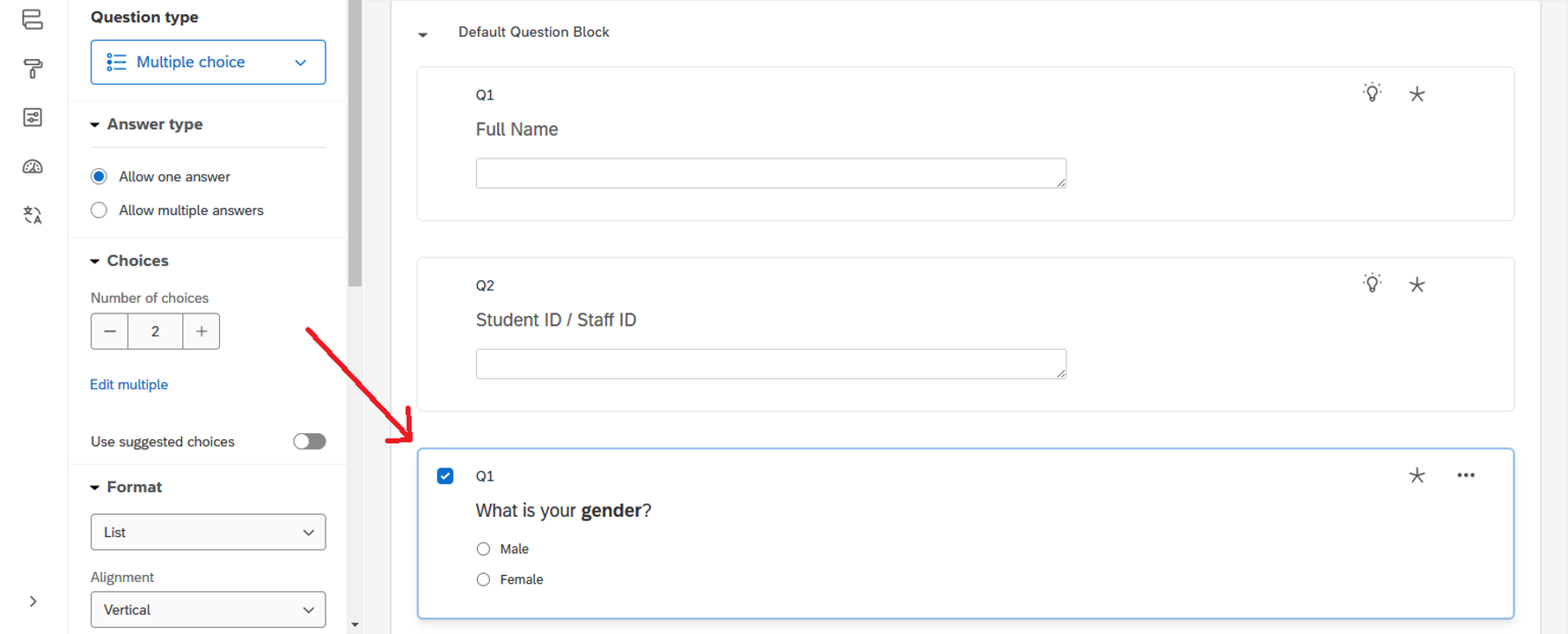The width and height of the screenshot is (1568, 634).
Task: Open the Builder icon in left sidebar
Action: tap(33, 19)
